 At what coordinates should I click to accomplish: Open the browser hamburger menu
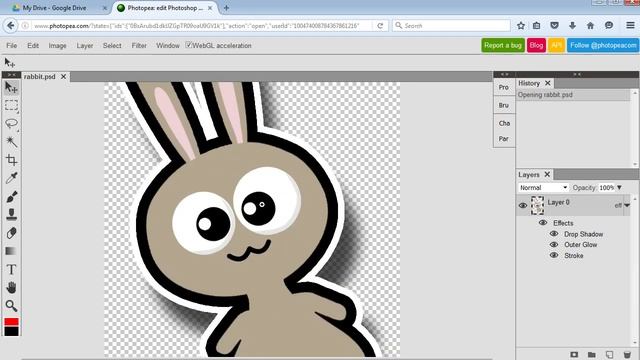(x=630, y=26)
